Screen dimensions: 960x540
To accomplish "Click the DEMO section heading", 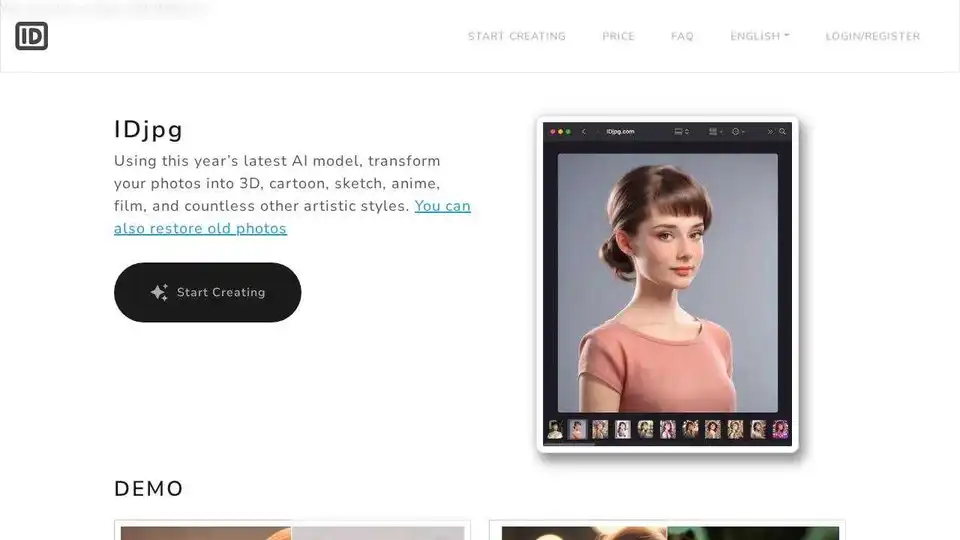I will 149,489.
